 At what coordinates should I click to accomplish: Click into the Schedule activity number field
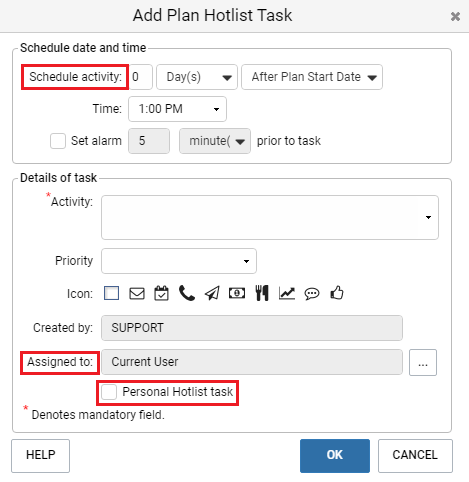point(140,77)
